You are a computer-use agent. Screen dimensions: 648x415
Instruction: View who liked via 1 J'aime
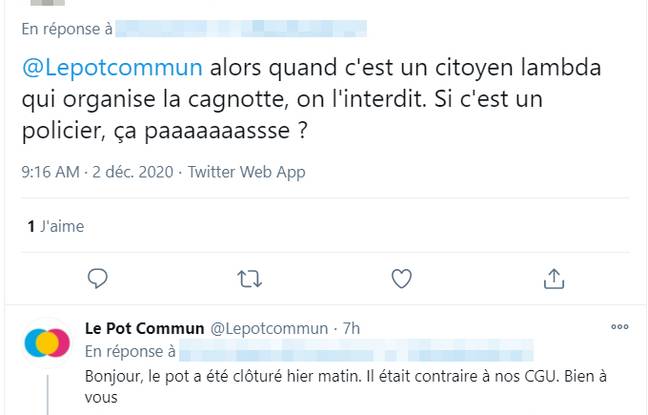56,227
